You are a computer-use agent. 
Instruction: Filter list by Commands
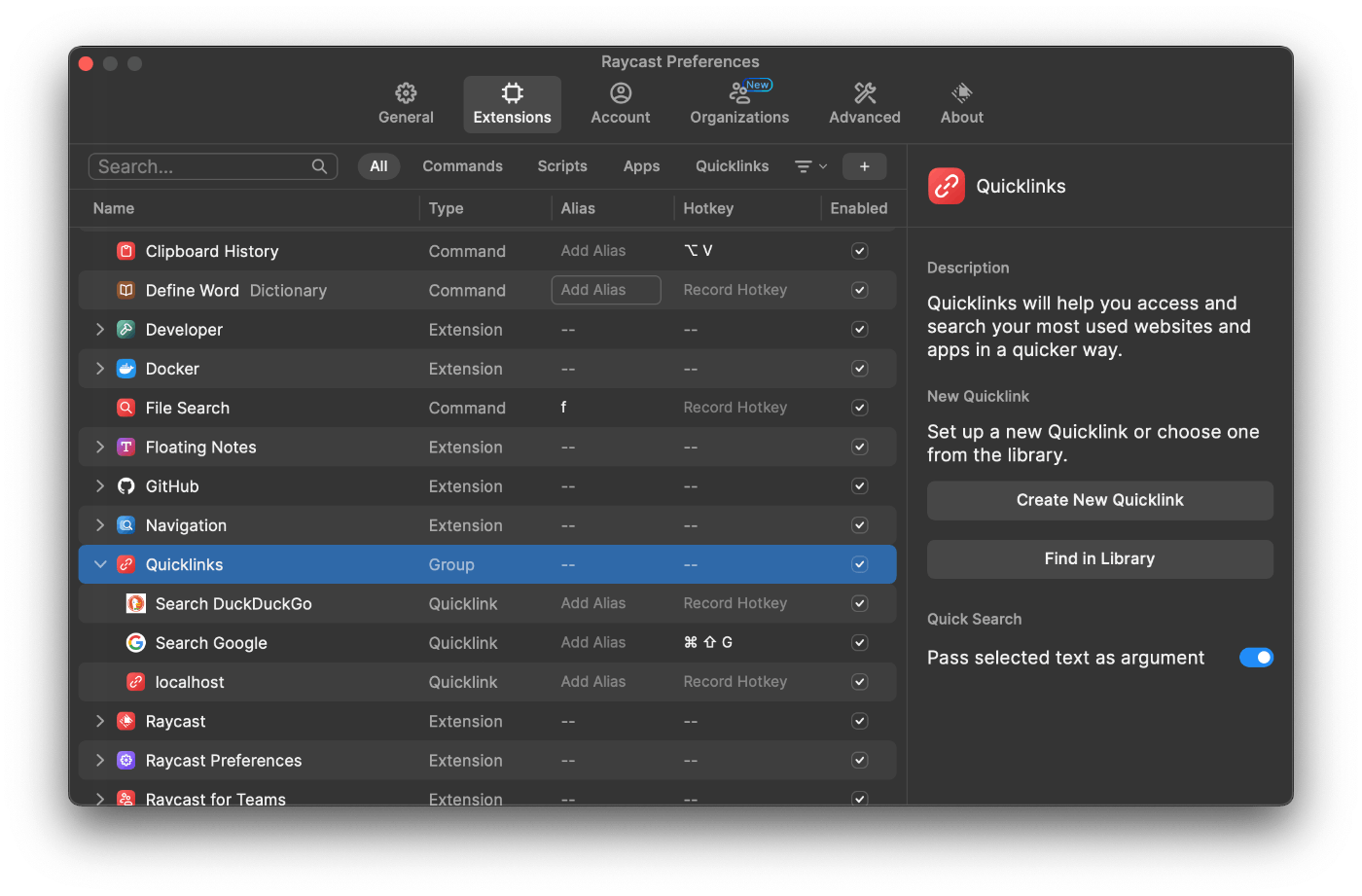point(462,166)
